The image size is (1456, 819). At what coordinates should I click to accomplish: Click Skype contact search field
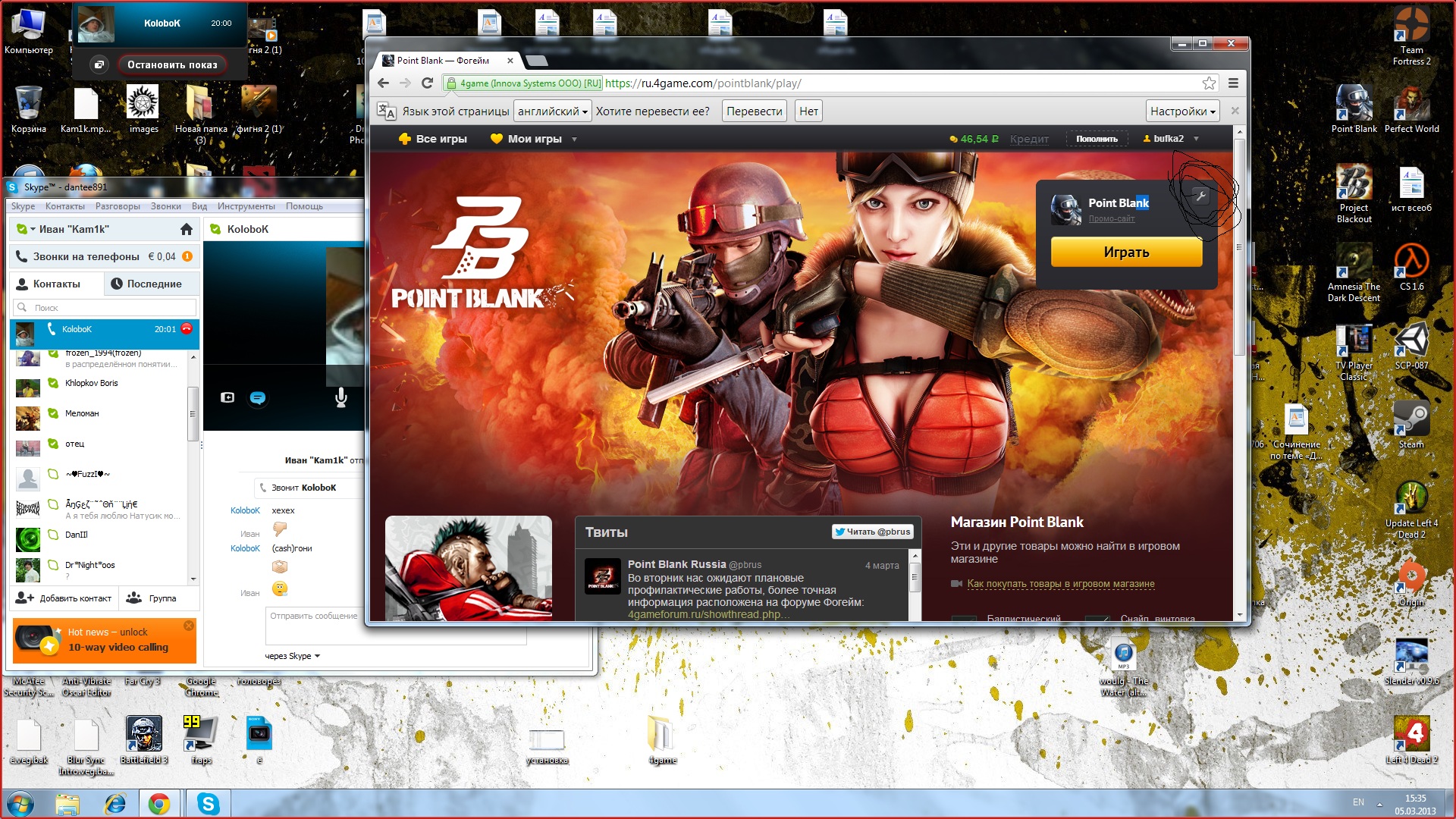click(x=105, y=307)
